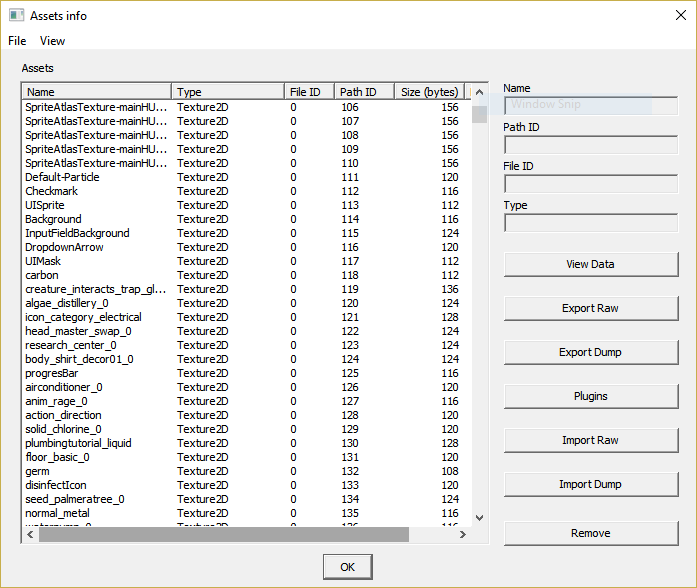Click the horizontal scrollbar right arrow
Viewport: 697px width, 588px height.
pos(462,535)
